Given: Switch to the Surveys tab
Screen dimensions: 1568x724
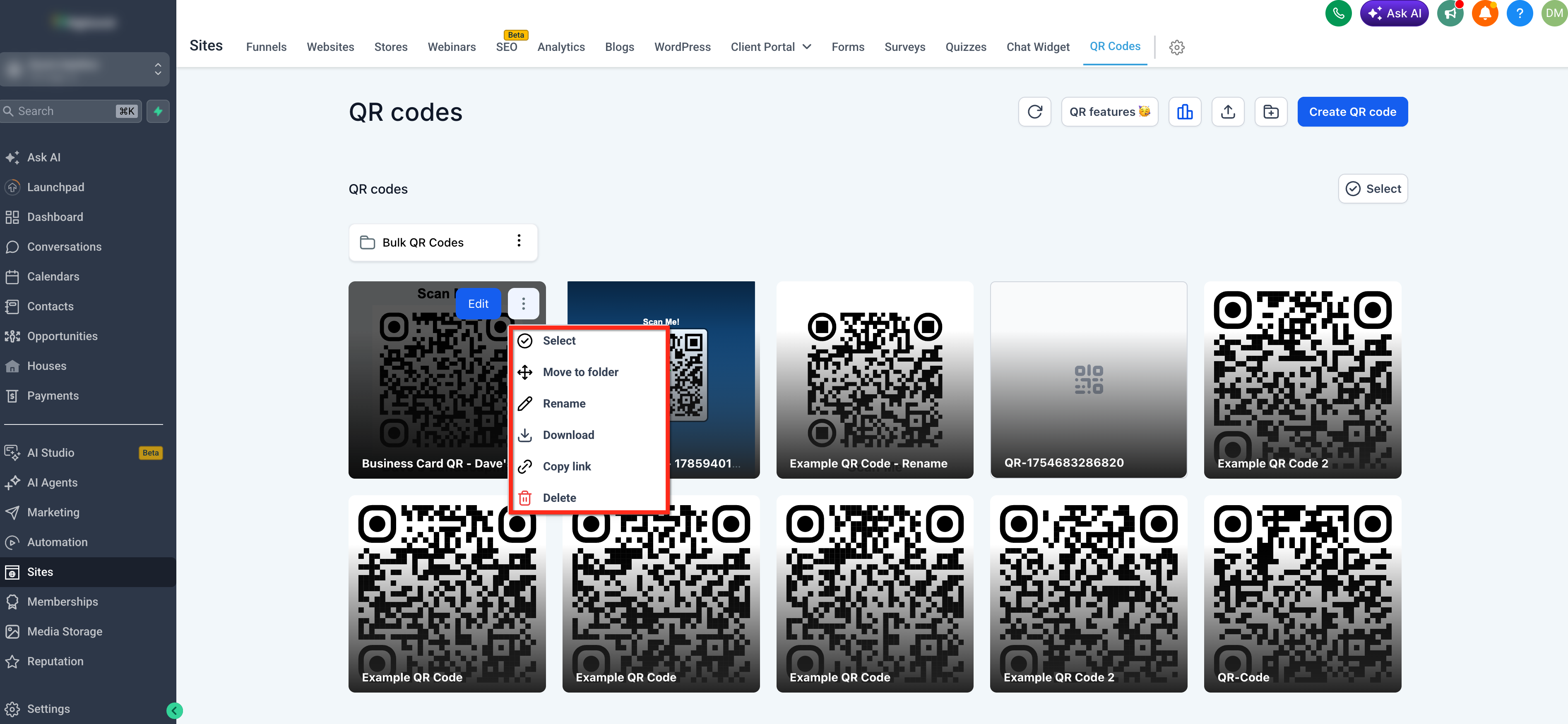Looking at the screenshot, I should click(904, 47).
